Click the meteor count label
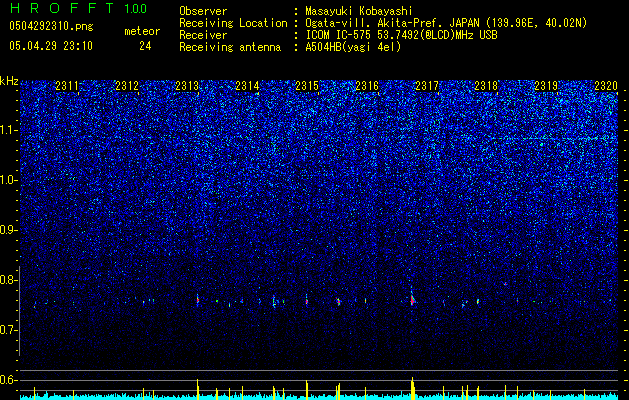Screen dimensions: 629x400 (x=142, y=31)
